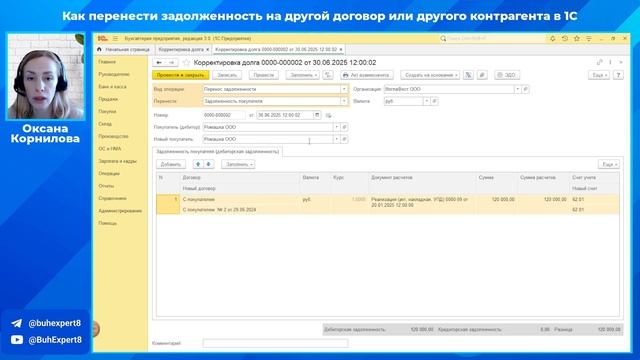640x360 pixels.
Task: Select Задолженность покупателя table tab
Action: click(x=218, y=151)
